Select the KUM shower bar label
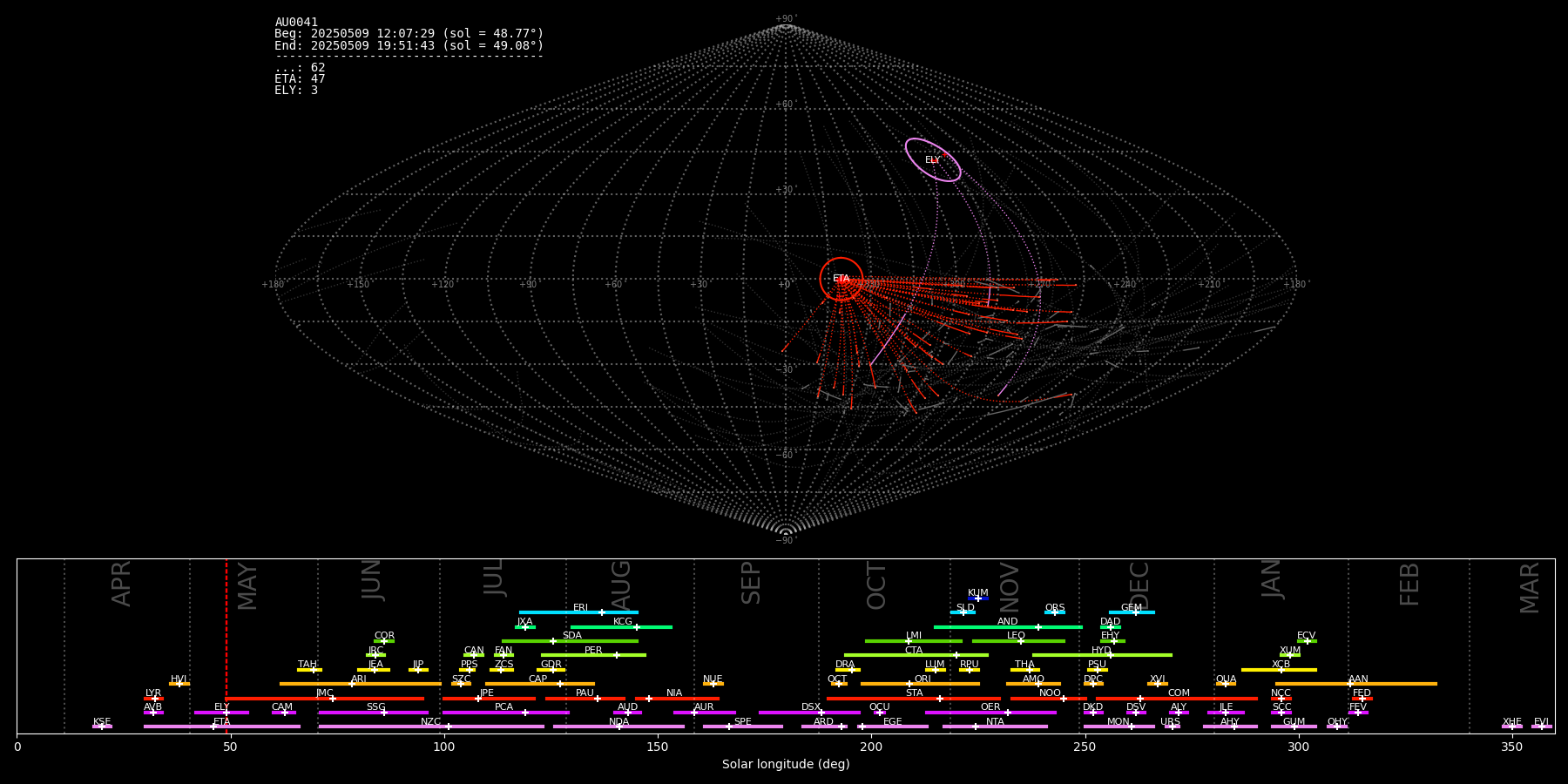The image size is (1568, 784). click(978, 593)
